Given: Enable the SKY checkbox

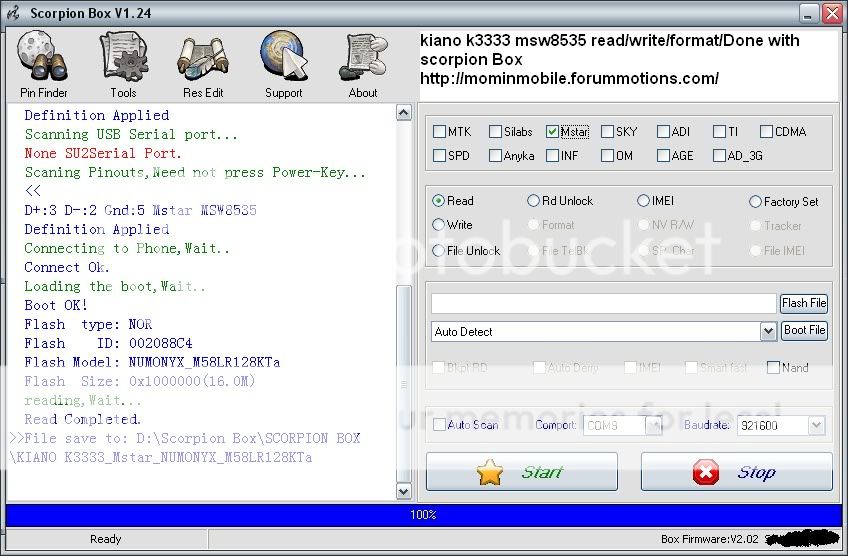Looking at the screenshot, I should click(607, 131).
